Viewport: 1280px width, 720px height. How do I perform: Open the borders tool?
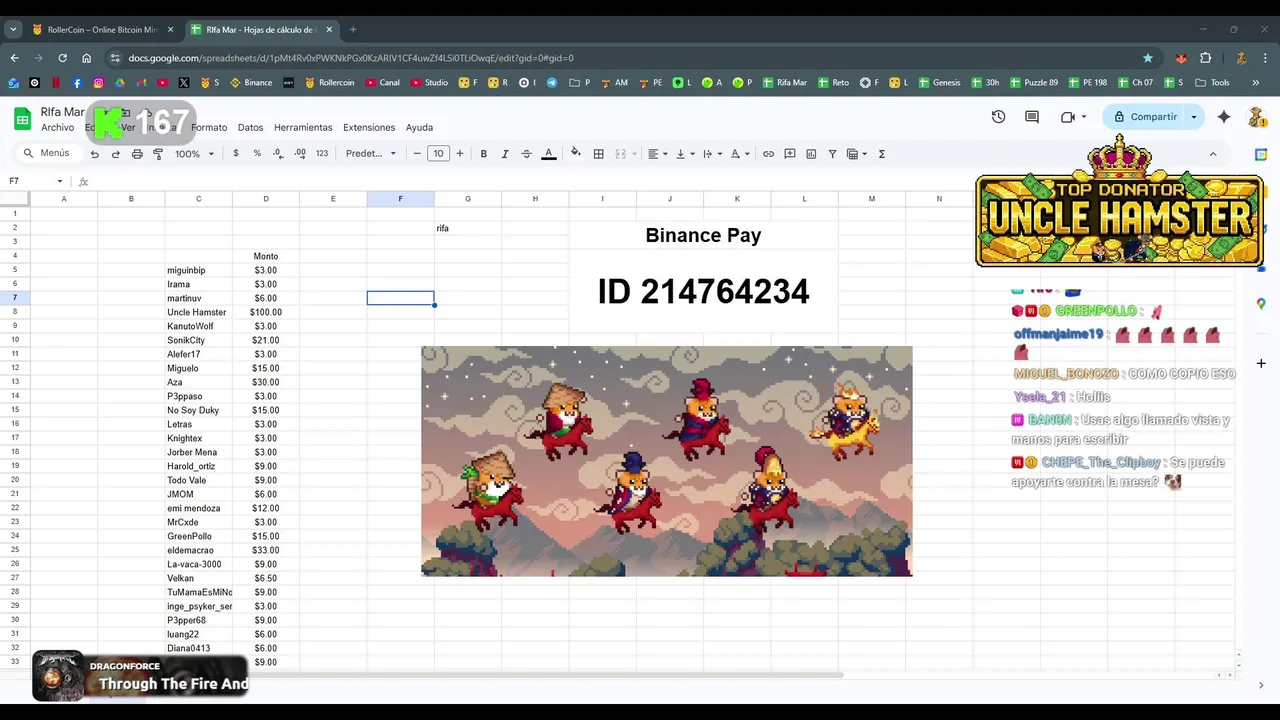(598, 154)
